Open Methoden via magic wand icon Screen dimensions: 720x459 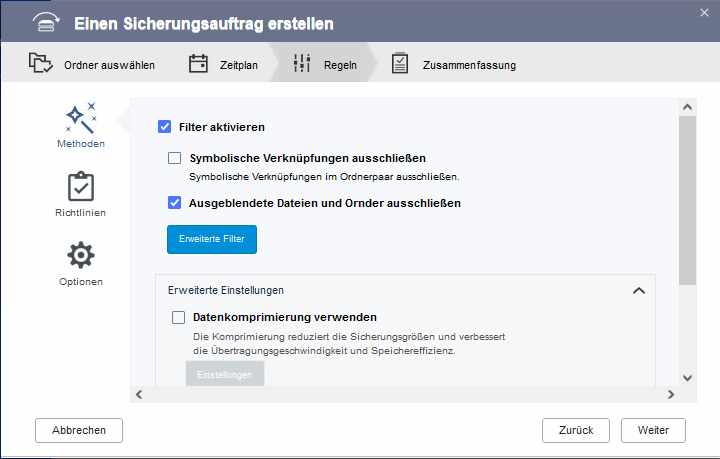pos(81,118)
